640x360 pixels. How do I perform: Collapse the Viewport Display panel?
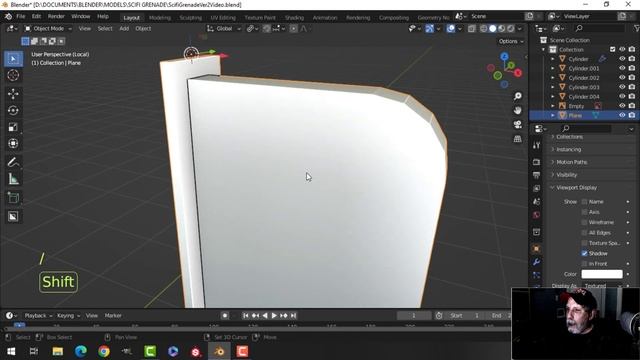coord(576,187)
